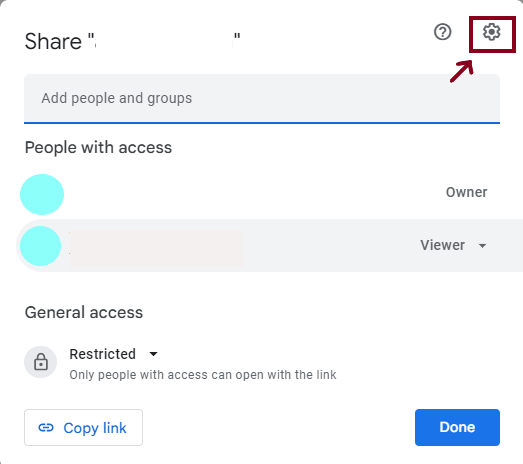Click the chain link icon in Copy link
The height and width of the screenshot is (464, 523).
click(46, 428)
